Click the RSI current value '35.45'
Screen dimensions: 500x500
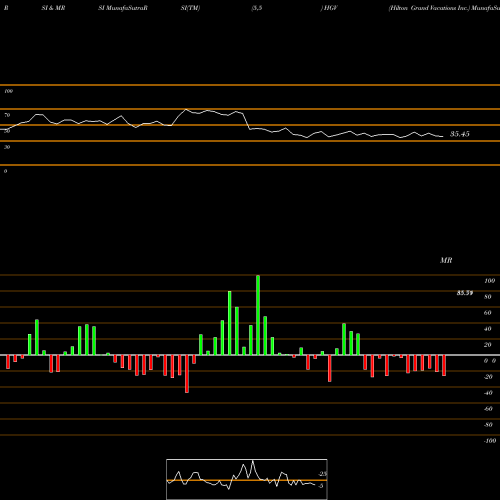[x=460, y=134]
